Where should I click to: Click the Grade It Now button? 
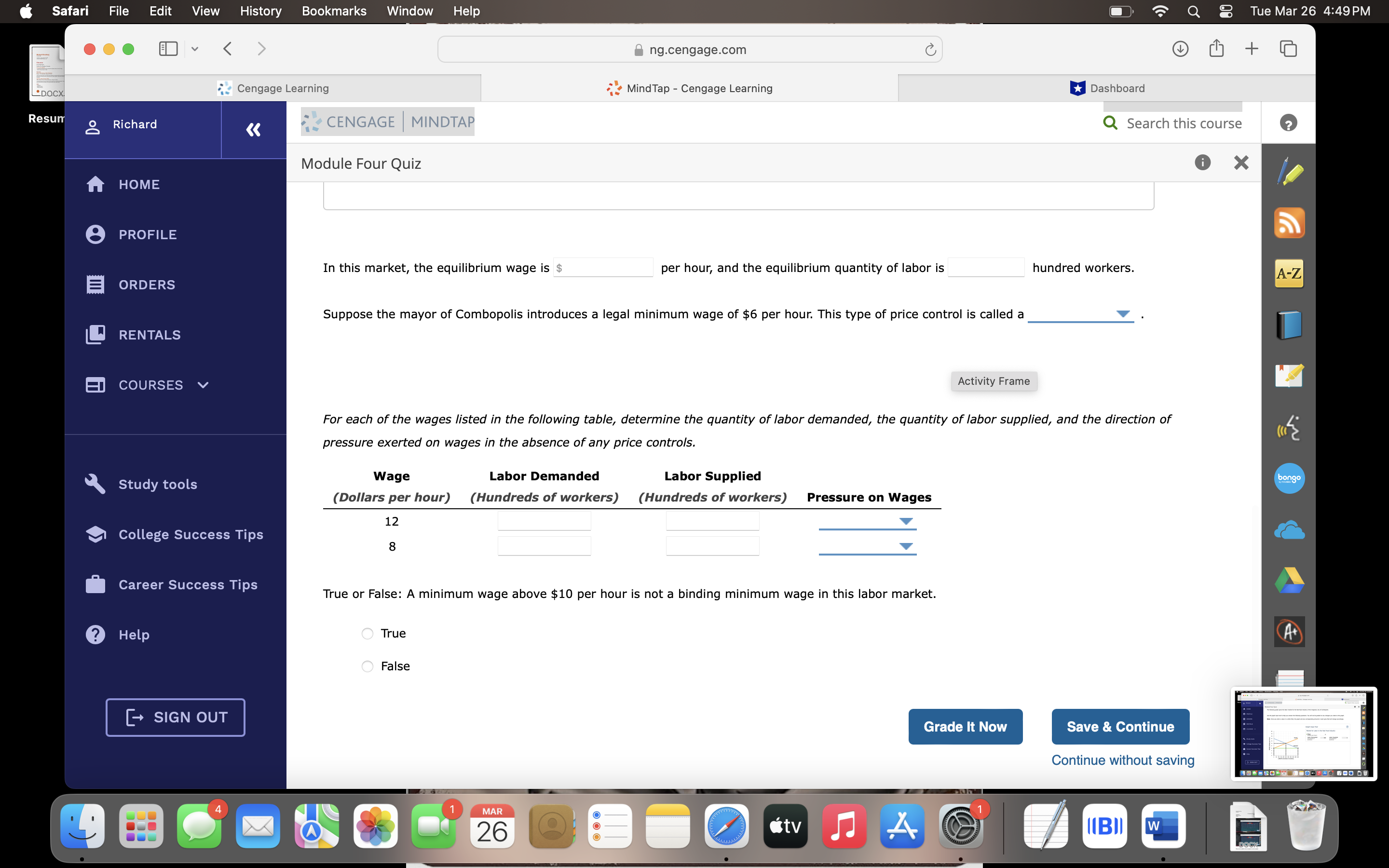965,727
